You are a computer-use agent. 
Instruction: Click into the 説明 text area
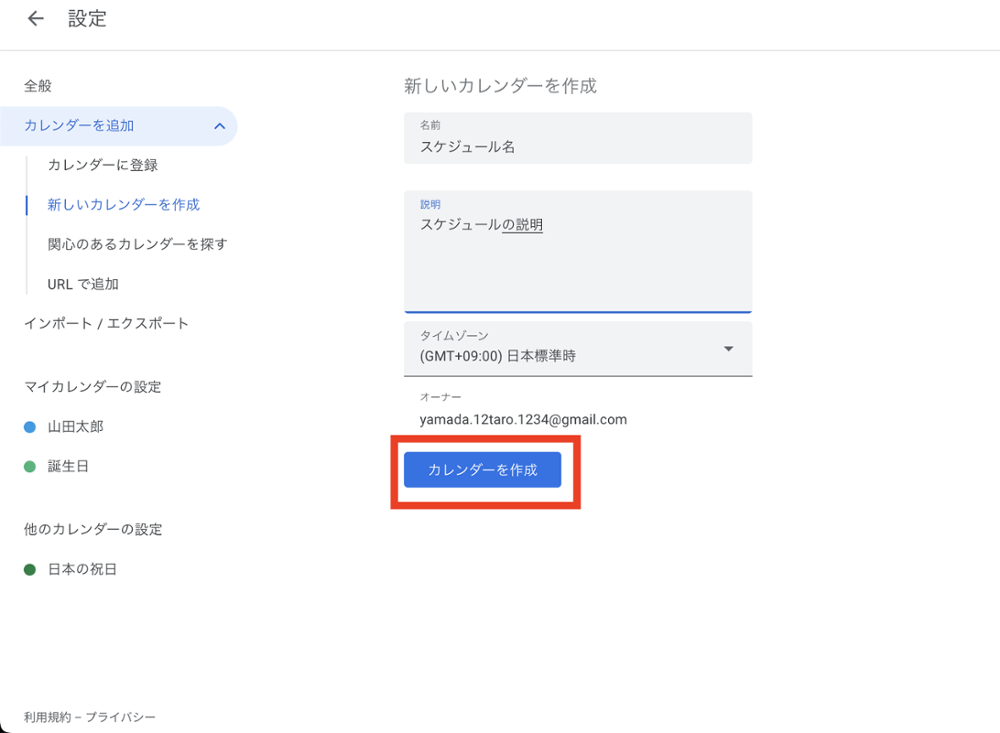point(577,260)
